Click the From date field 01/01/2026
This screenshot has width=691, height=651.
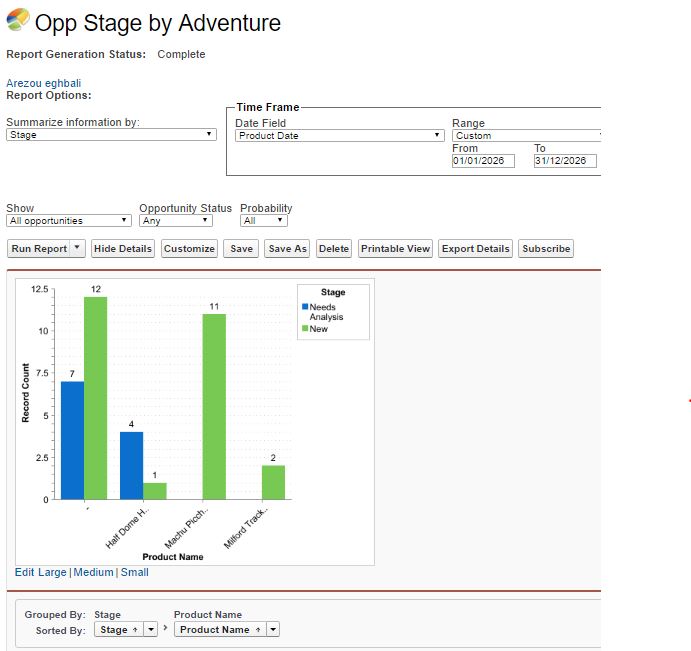click(483, 160)
